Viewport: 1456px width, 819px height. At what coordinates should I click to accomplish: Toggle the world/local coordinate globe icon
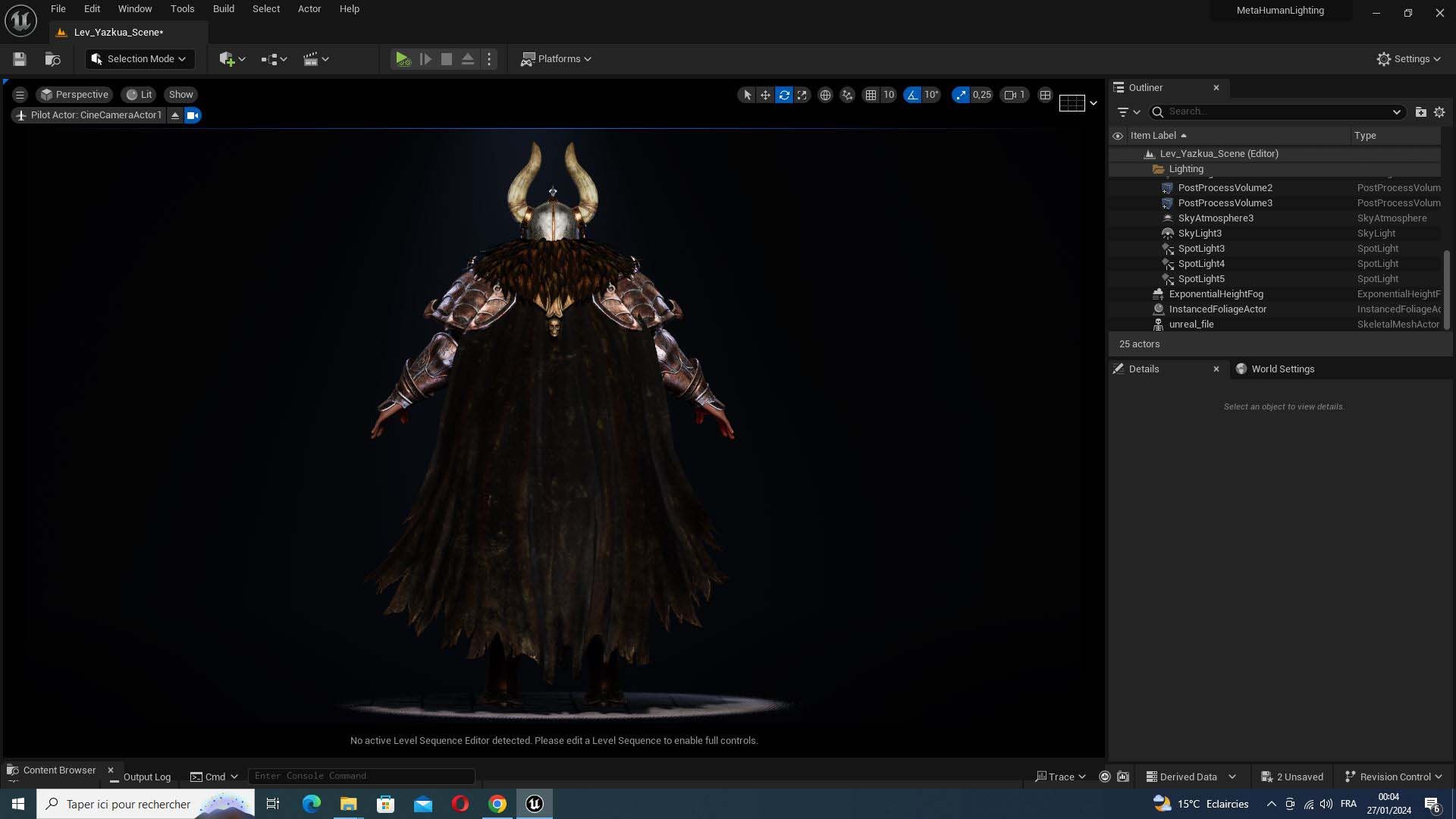825,95
